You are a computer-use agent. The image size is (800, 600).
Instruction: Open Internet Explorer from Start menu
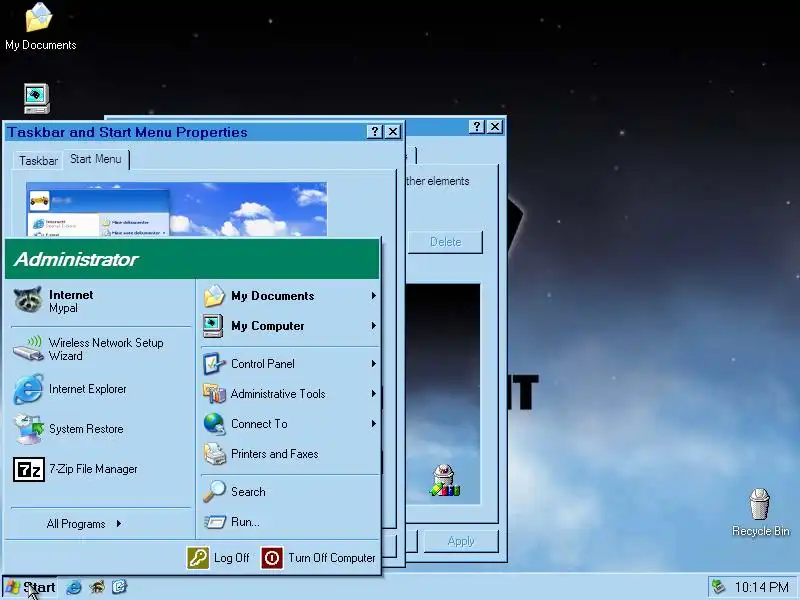pyautogui.click(x=101, y=389)
